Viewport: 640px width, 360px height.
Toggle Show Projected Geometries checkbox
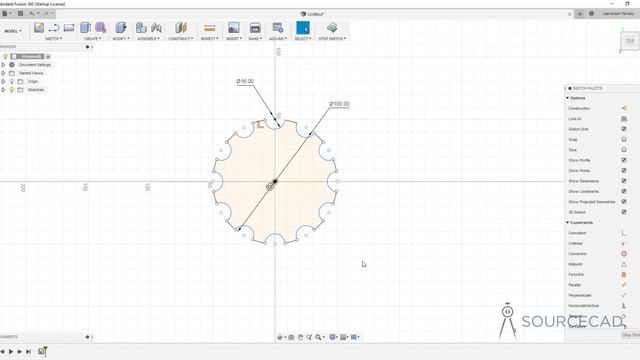pos(624,202)
